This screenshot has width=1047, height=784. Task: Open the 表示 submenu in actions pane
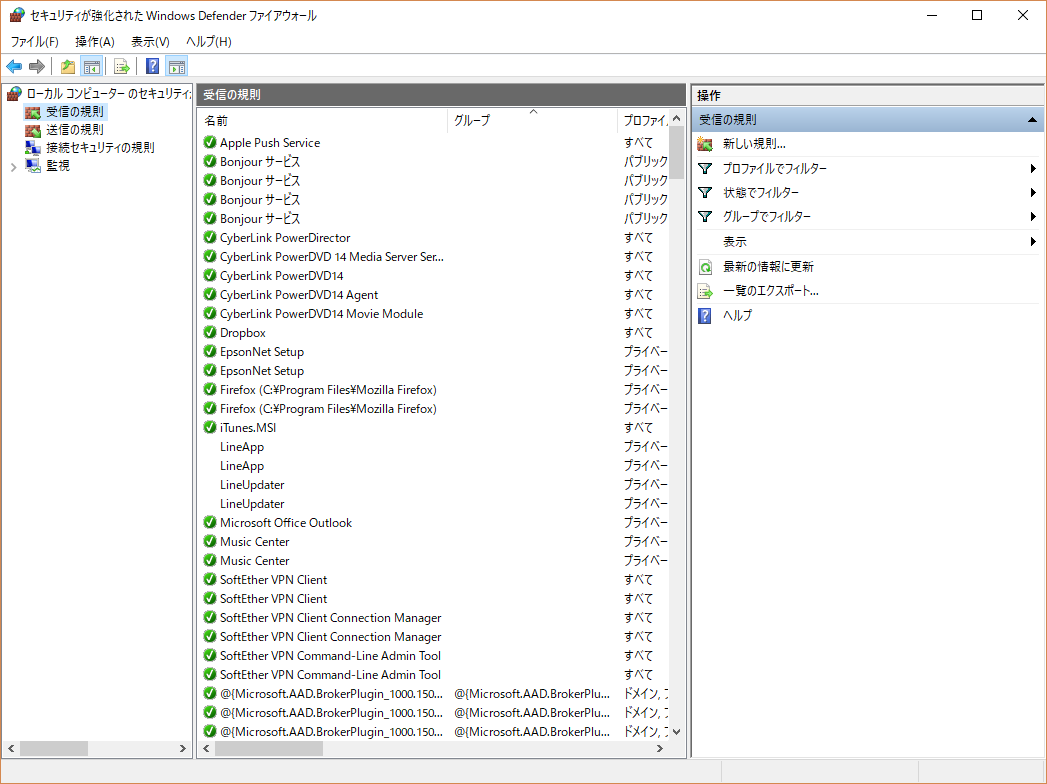(x=867, y=242)
